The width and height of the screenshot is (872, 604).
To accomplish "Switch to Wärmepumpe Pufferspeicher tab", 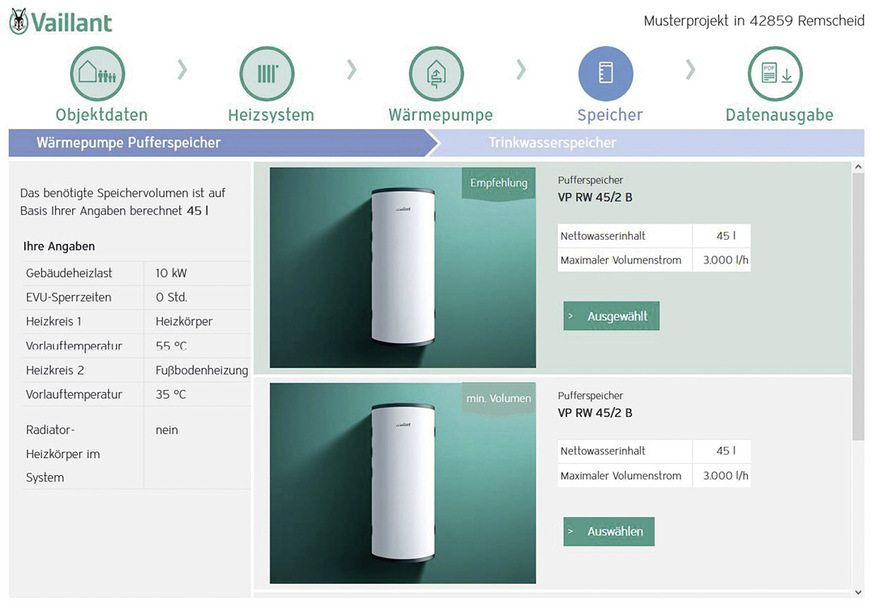I will (x=128, y=143).
